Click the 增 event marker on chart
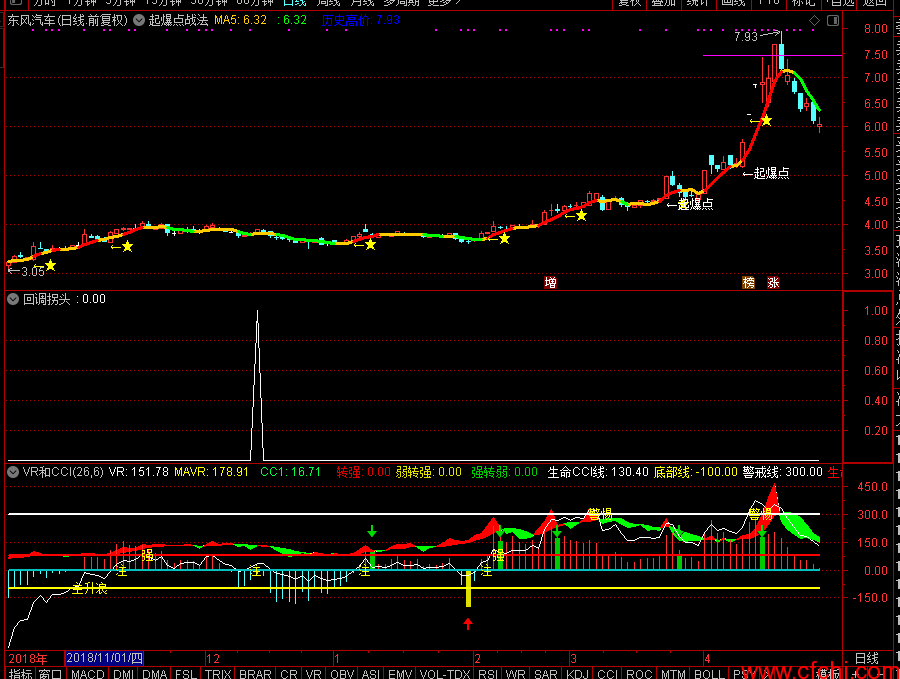Image resolution: width=900 pixels, height=679 pixels. pyautogui.click(x=550, y=282)
